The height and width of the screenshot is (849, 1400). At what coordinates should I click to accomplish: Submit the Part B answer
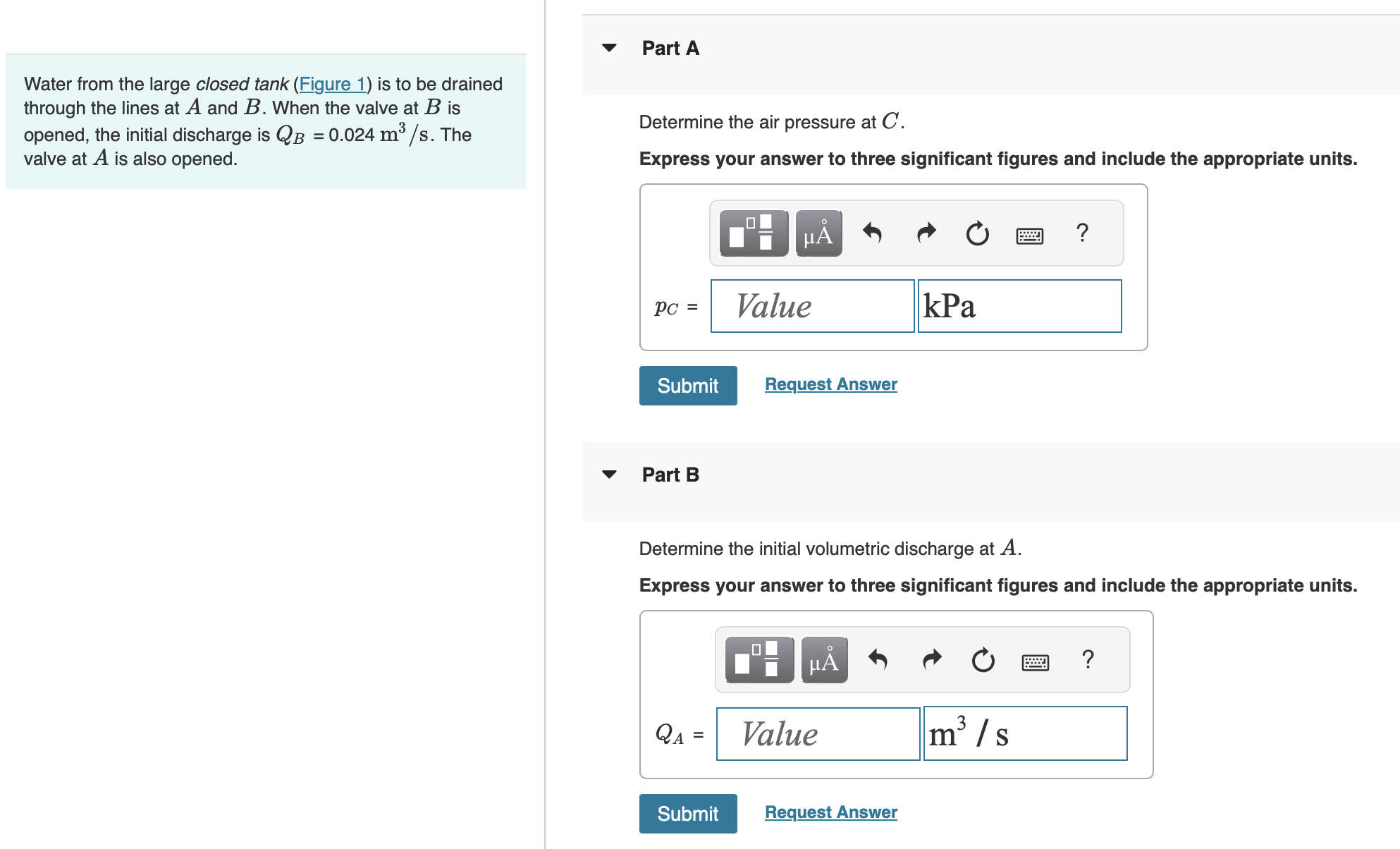coord(687,813)
